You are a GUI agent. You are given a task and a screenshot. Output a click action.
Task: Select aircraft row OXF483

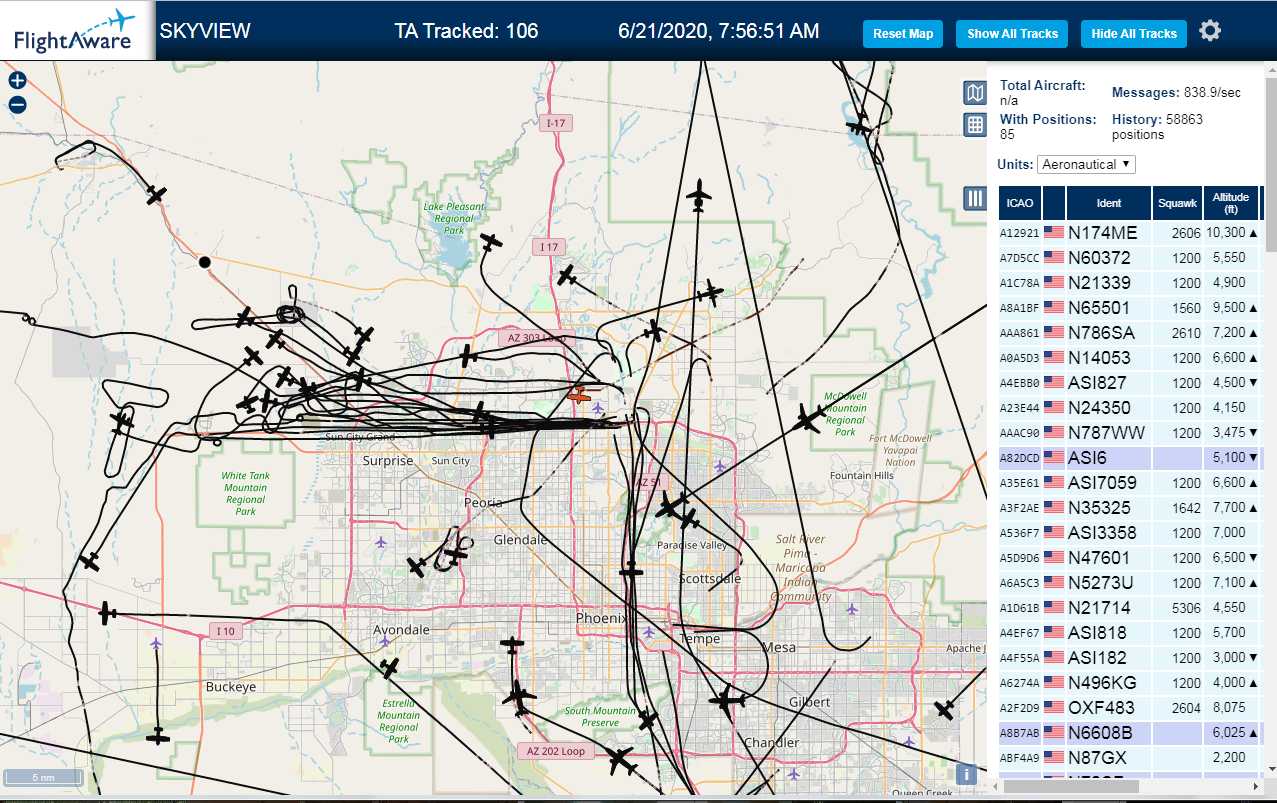[1129, 707]
